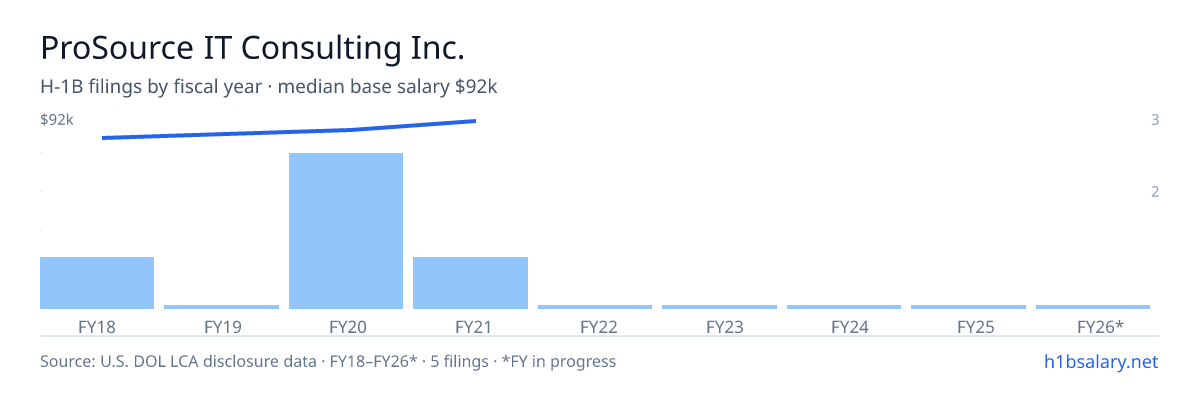Image resolution: width=1200 pixels, height=400 pixels.
Task: Click the blue median salary line
Action: 289,130
